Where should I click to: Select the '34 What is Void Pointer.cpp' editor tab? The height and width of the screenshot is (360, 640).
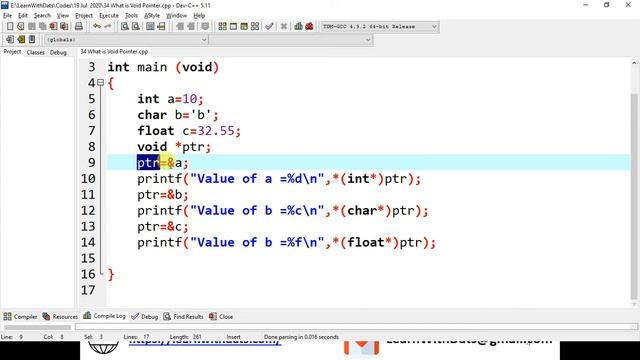(114, 52)
